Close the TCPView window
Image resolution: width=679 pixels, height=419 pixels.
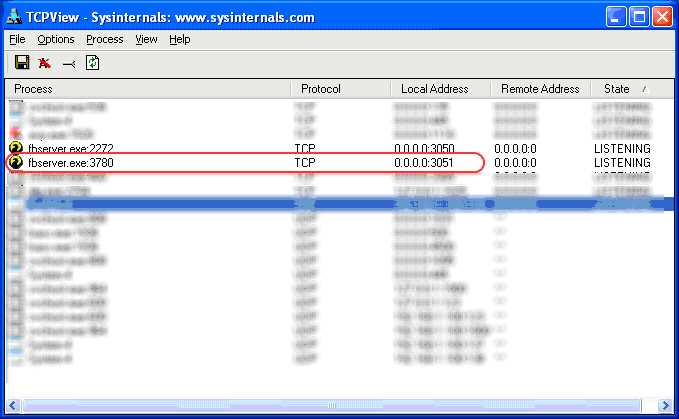click(x=663, y=17)
